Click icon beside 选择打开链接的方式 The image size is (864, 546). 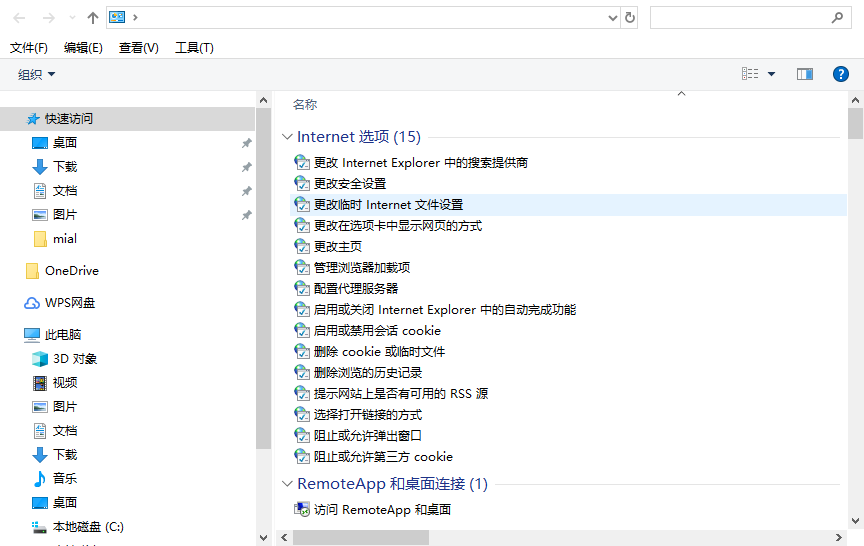pos(302,414)
